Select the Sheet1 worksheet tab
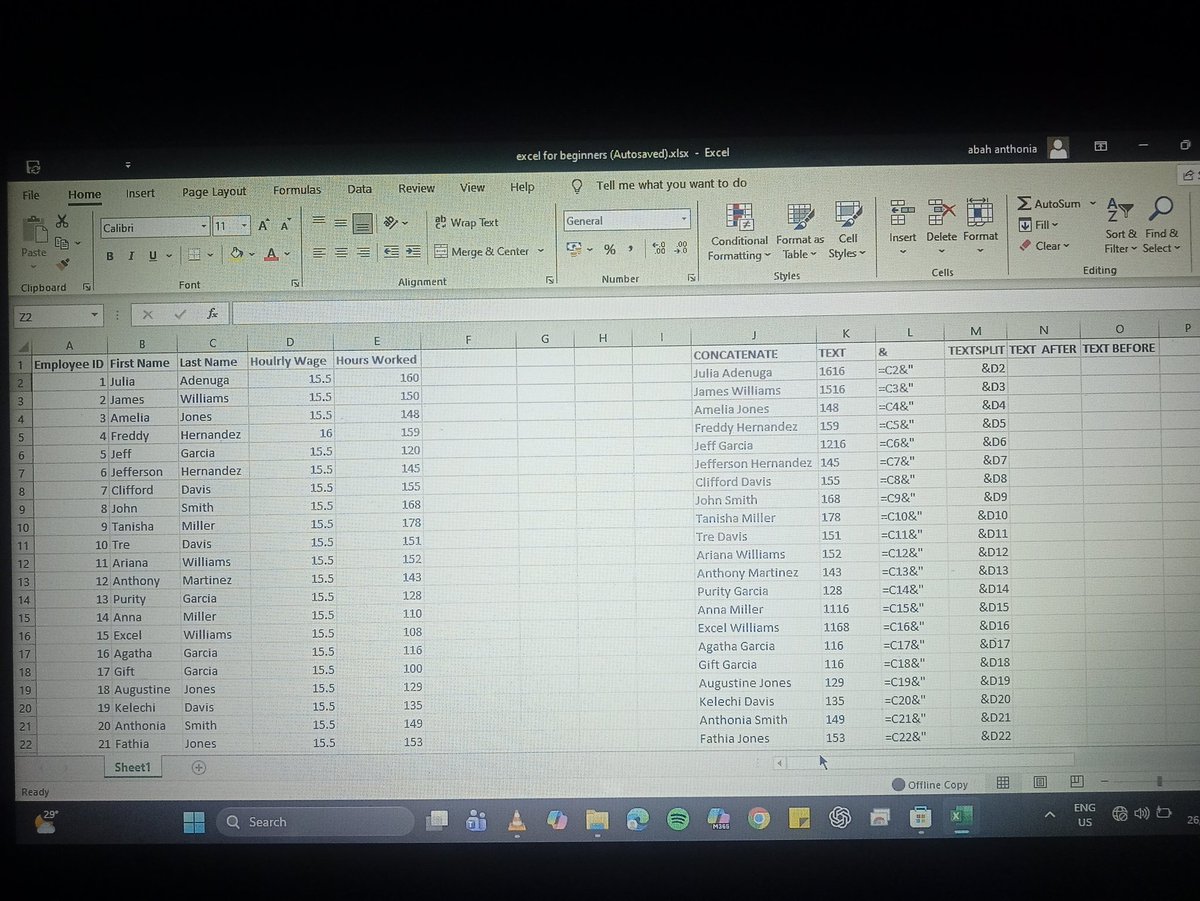 point(132,767)
